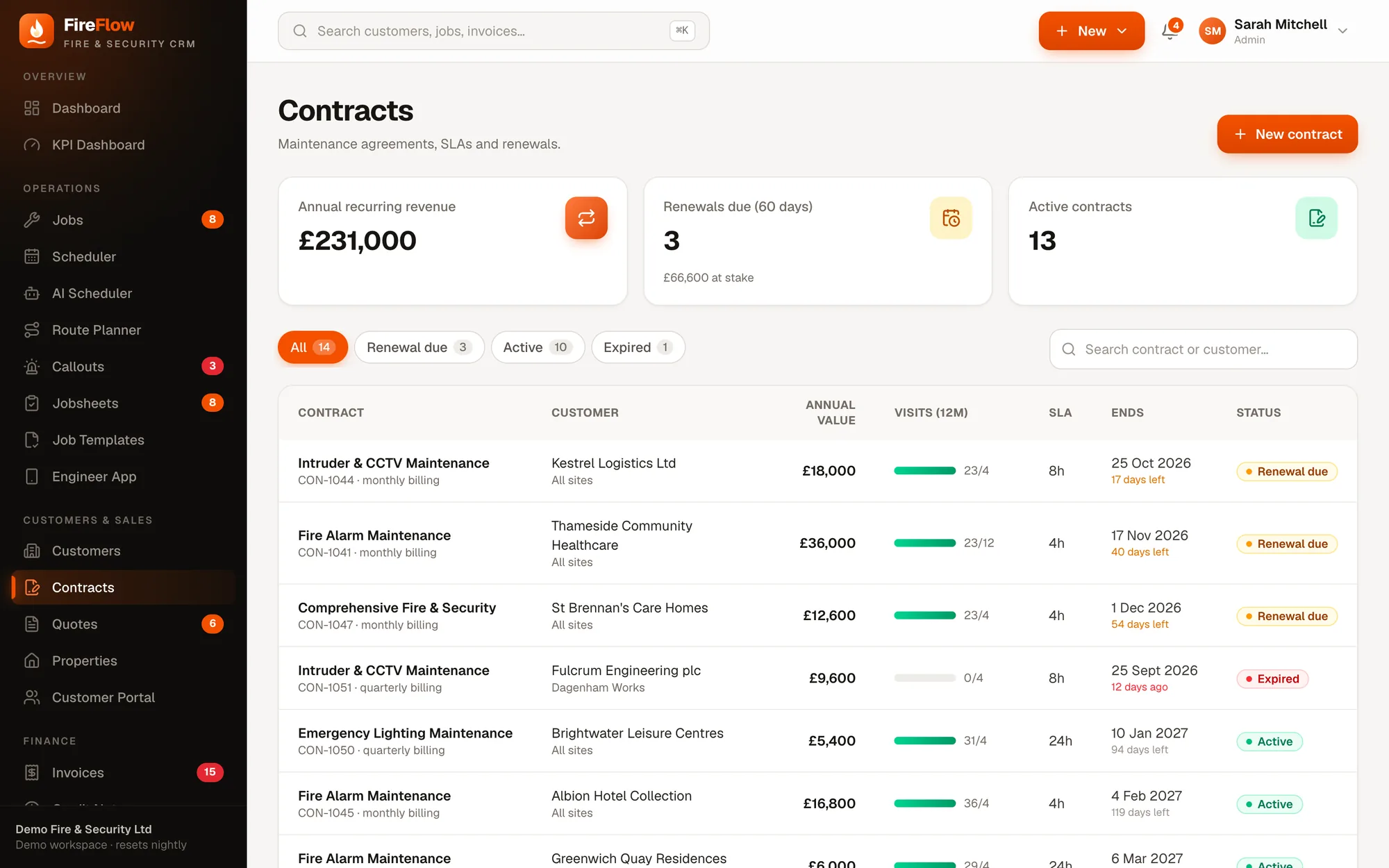Click the Search contract or customer field
1389x868 pixels.
(x=1203, y=349)
